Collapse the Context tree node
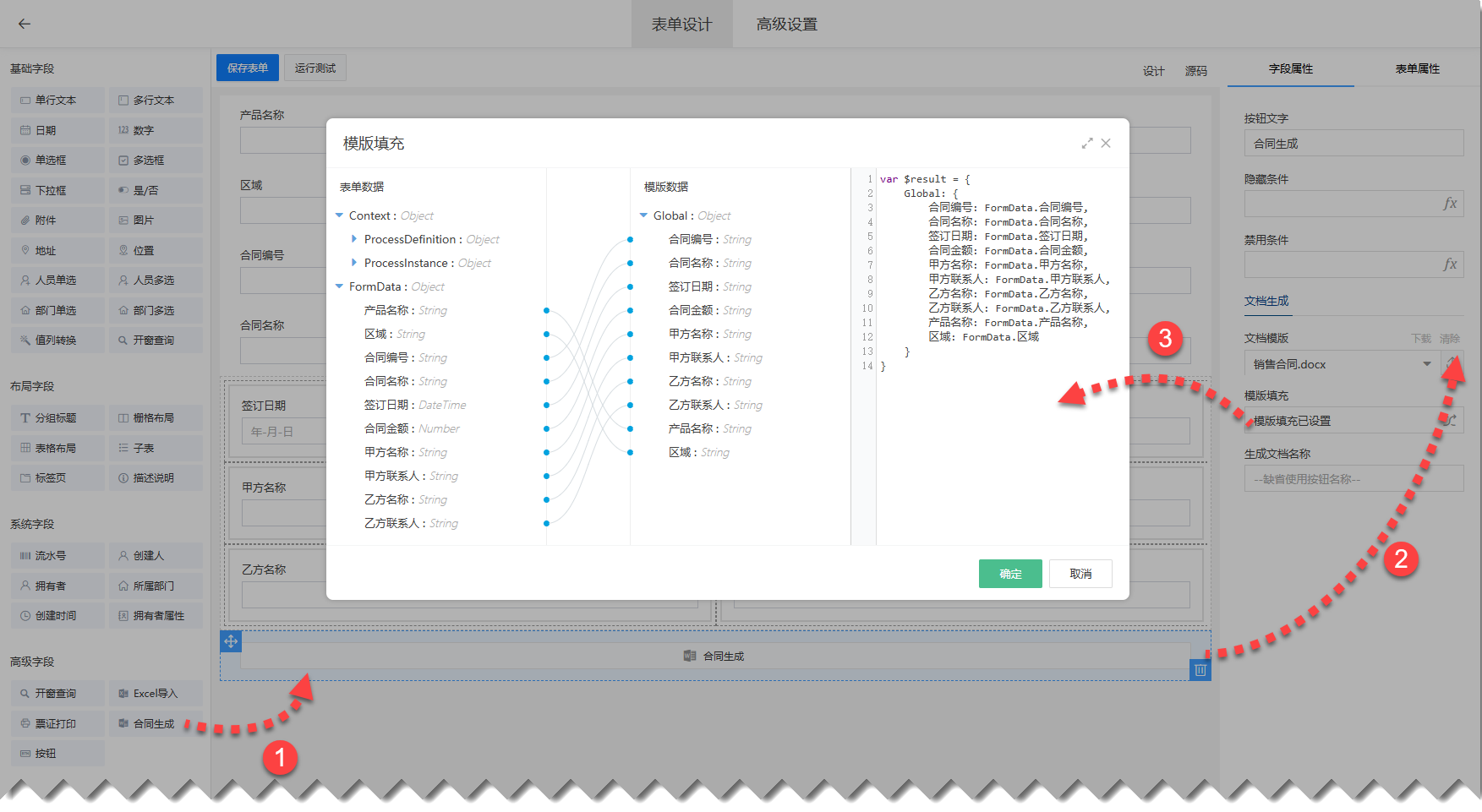Screen dimensions: 1482x812 [340, 215]
